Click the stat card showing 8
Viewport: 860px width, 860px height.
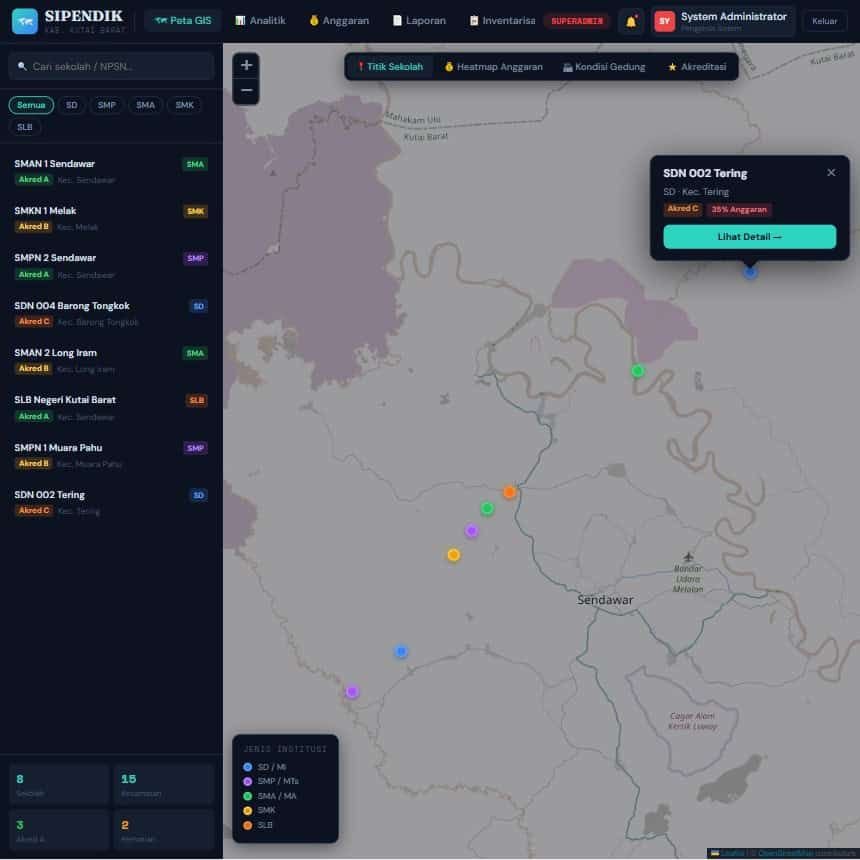(59, 784)
